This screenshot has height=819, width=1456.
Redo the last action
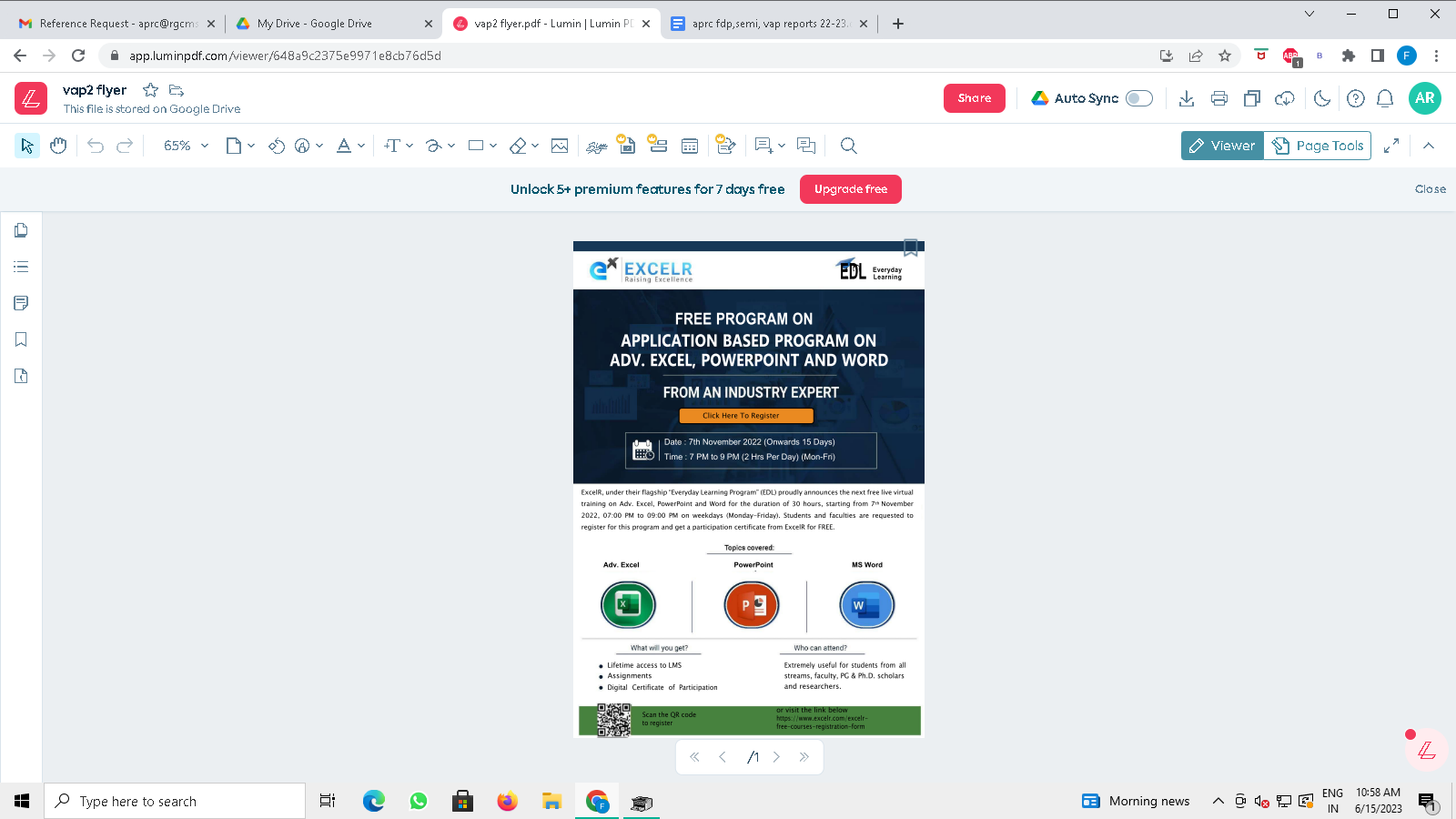(125, 146)
